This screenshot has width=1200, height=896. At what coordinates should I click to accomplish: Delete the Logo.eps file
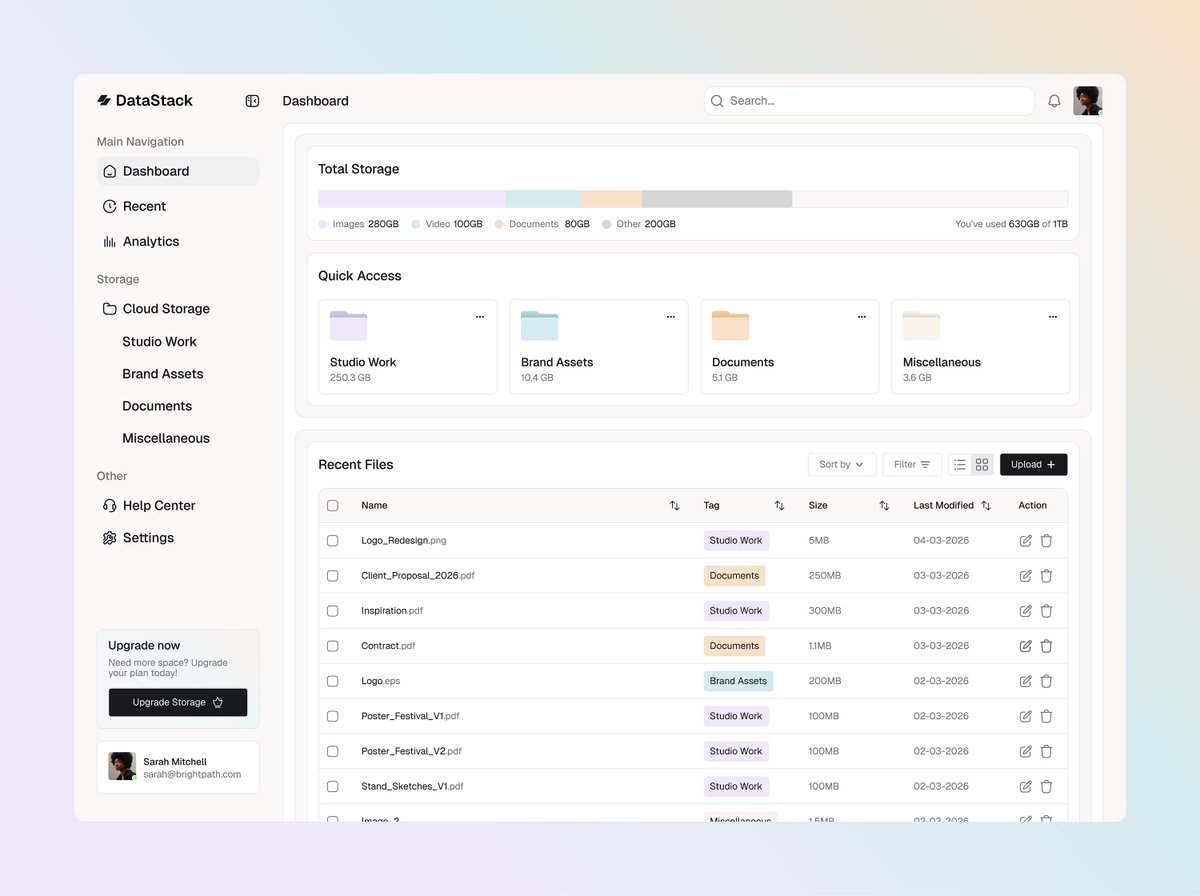tap(1046, 681)
